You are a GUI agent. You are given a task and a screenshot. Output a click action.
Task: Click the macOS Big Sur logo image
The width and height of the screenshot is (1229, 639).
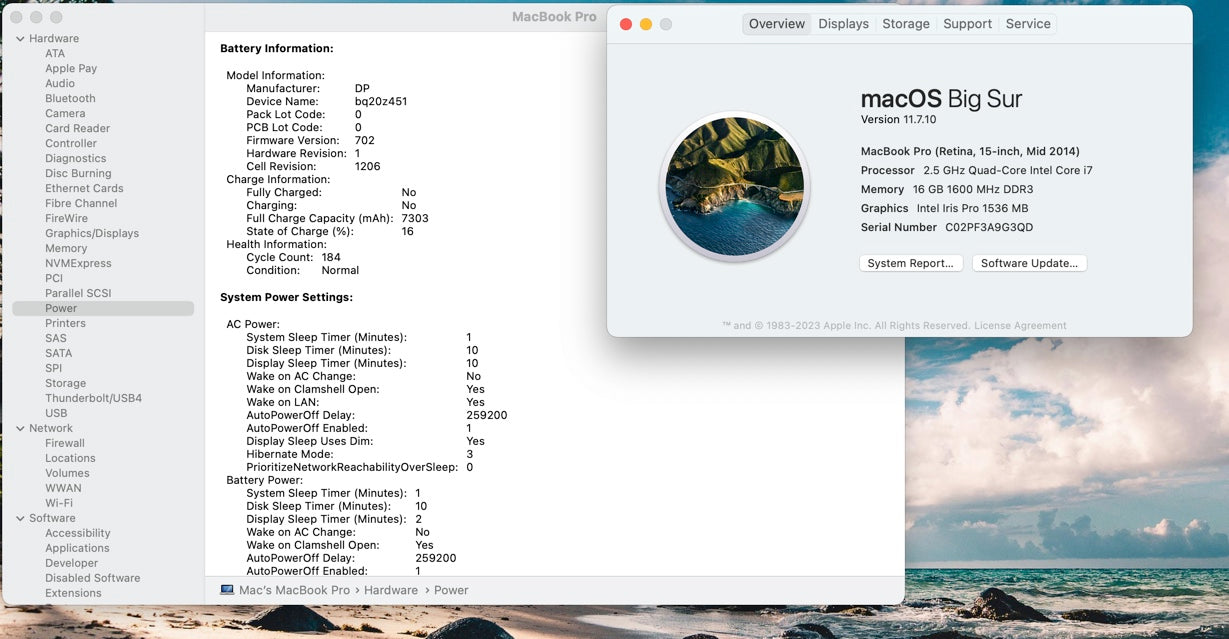[734, 186]
